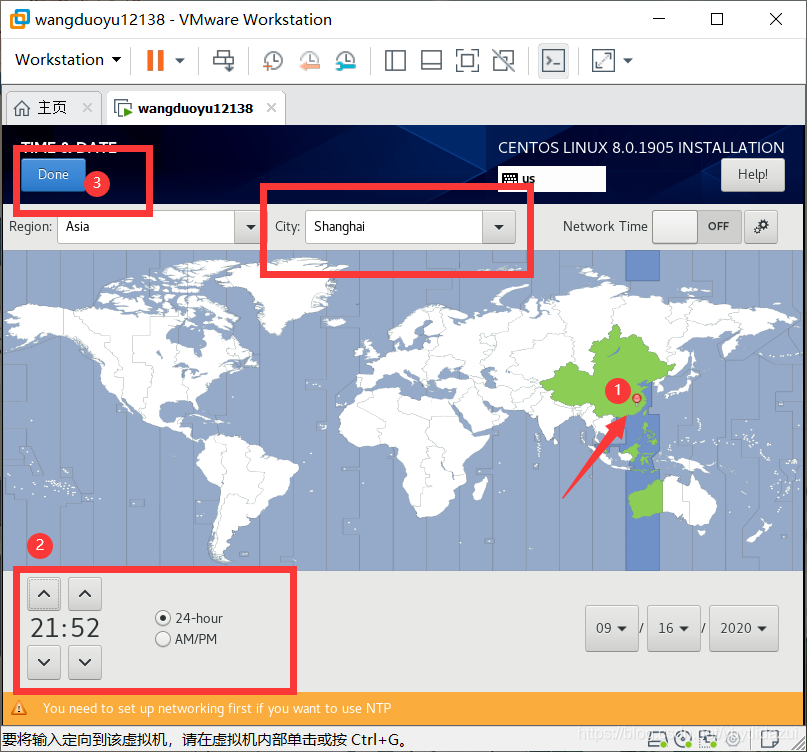The image size is (807, 752).
Task: Open the year dropdown showing 2020
Action: point(744,628)
